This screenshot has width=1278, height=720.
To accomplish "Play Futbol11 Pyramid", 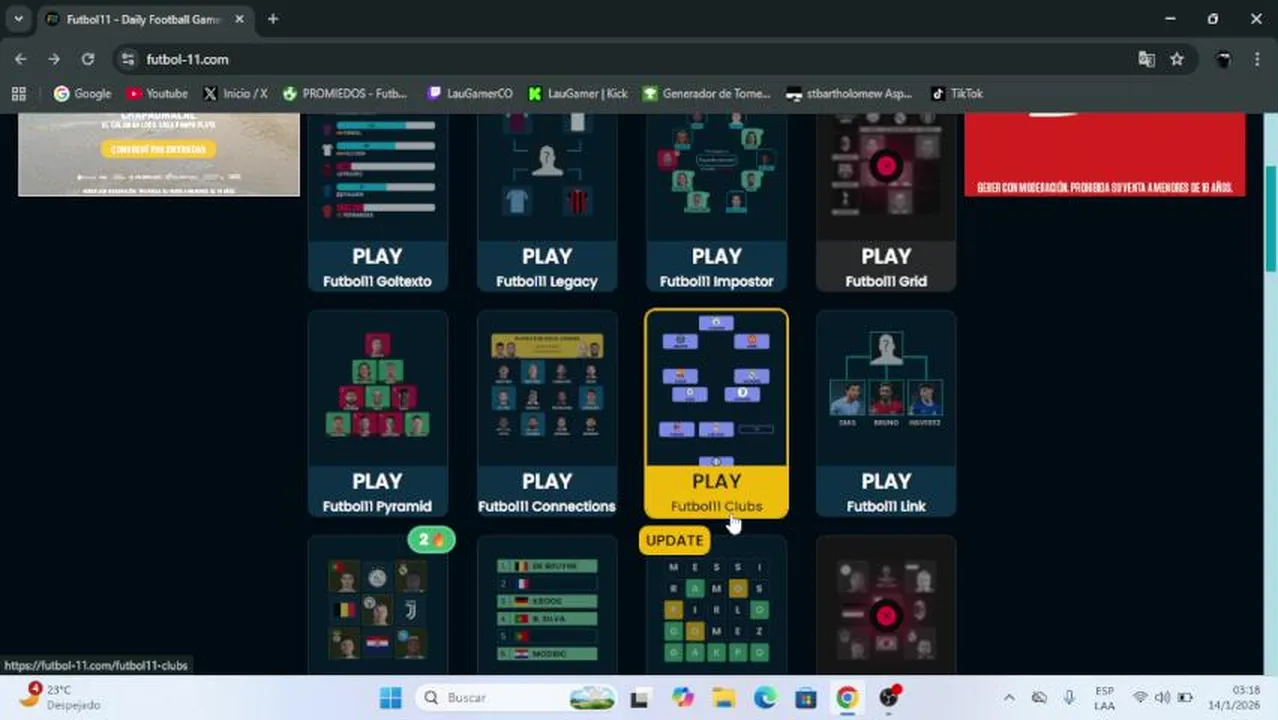I will pyautogui.click(x=377, y=492).
